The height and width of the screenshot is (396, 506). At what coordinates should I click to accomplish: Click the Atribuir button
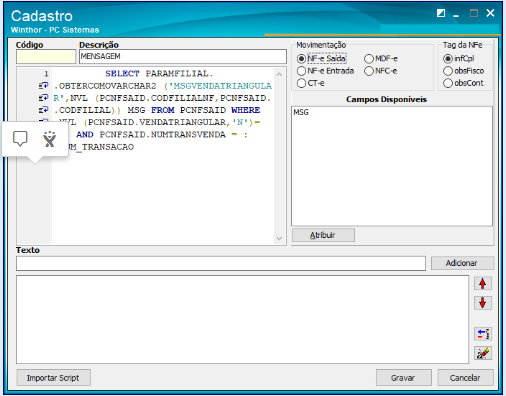tap(323, 235)
